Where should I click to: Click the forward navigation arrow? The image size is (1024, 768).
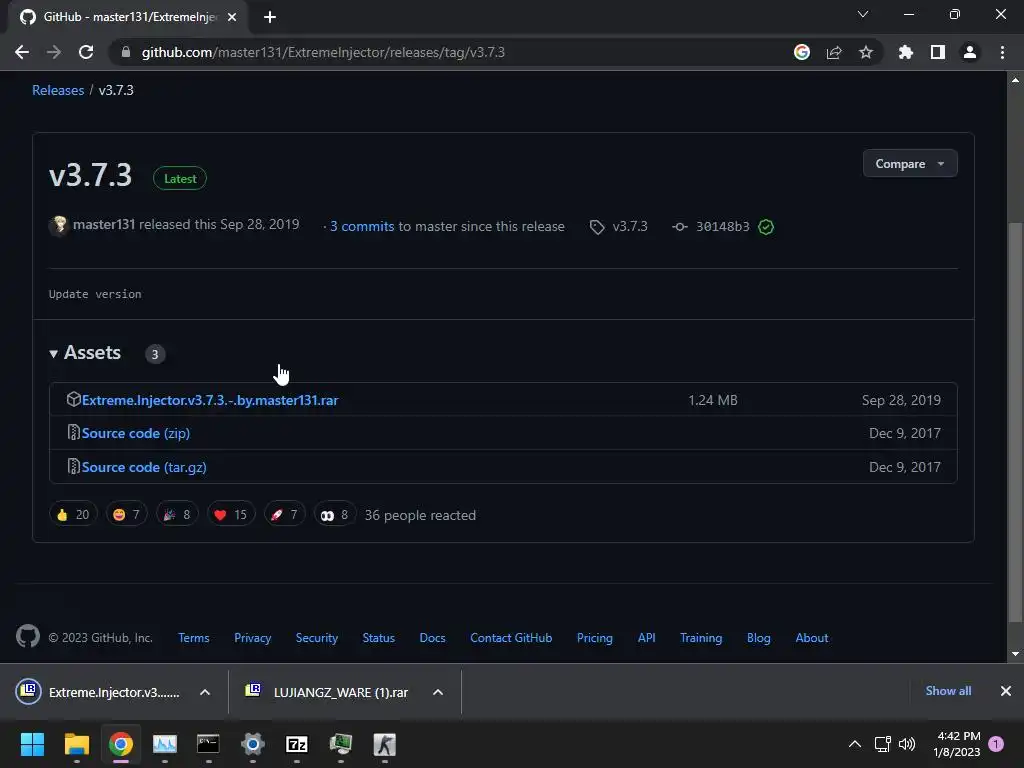click(54, 52)
